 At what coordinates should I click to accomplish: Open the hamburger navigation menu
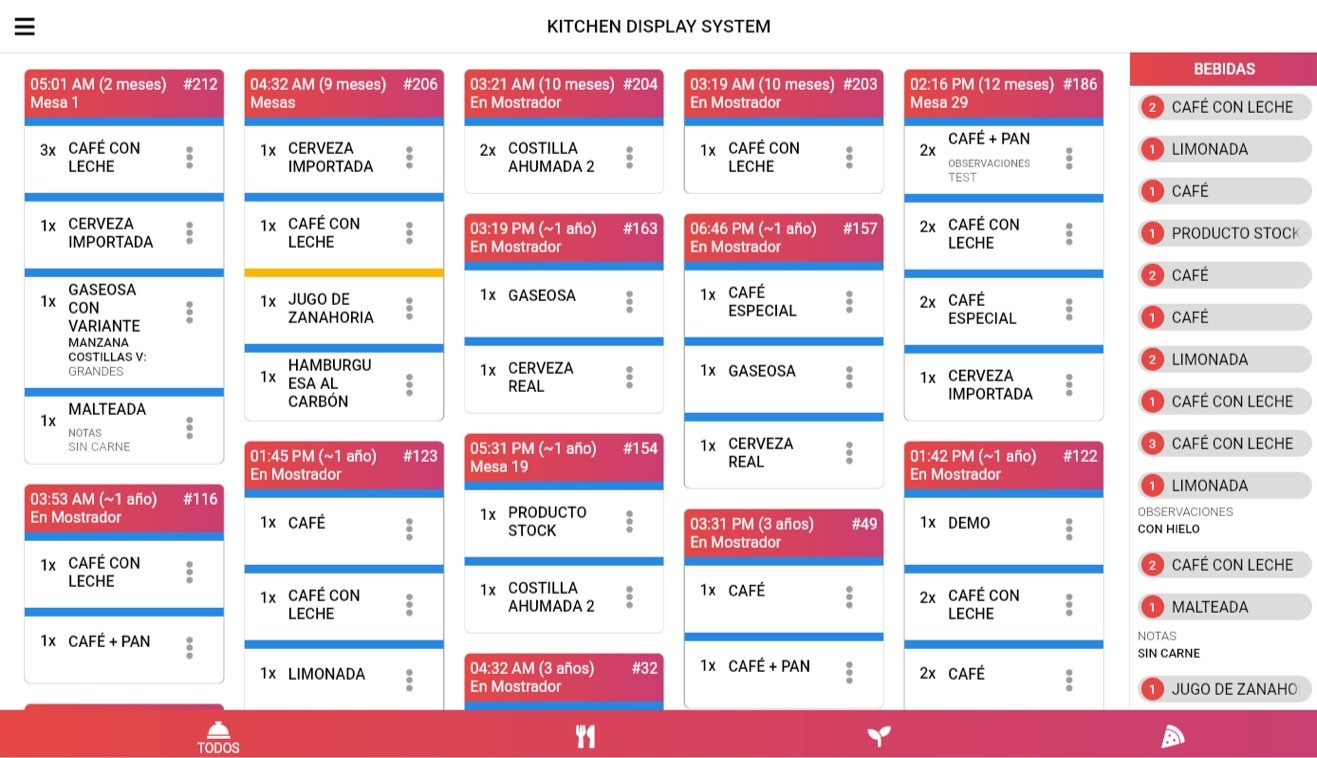[x=24, y=26]
